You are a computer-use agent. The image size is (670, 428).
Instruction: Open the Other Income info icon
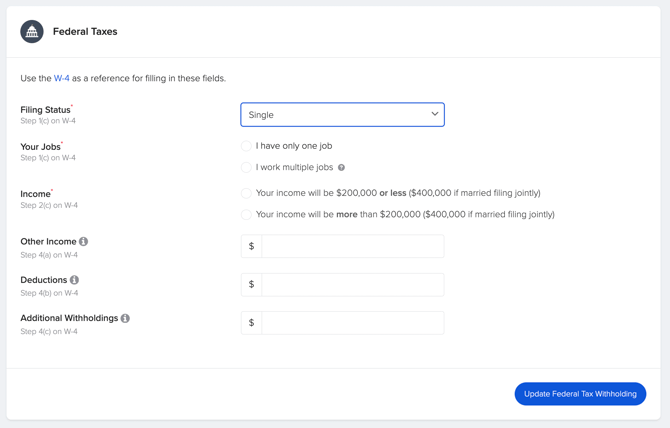pyautogui.click(x=84, y=242)
